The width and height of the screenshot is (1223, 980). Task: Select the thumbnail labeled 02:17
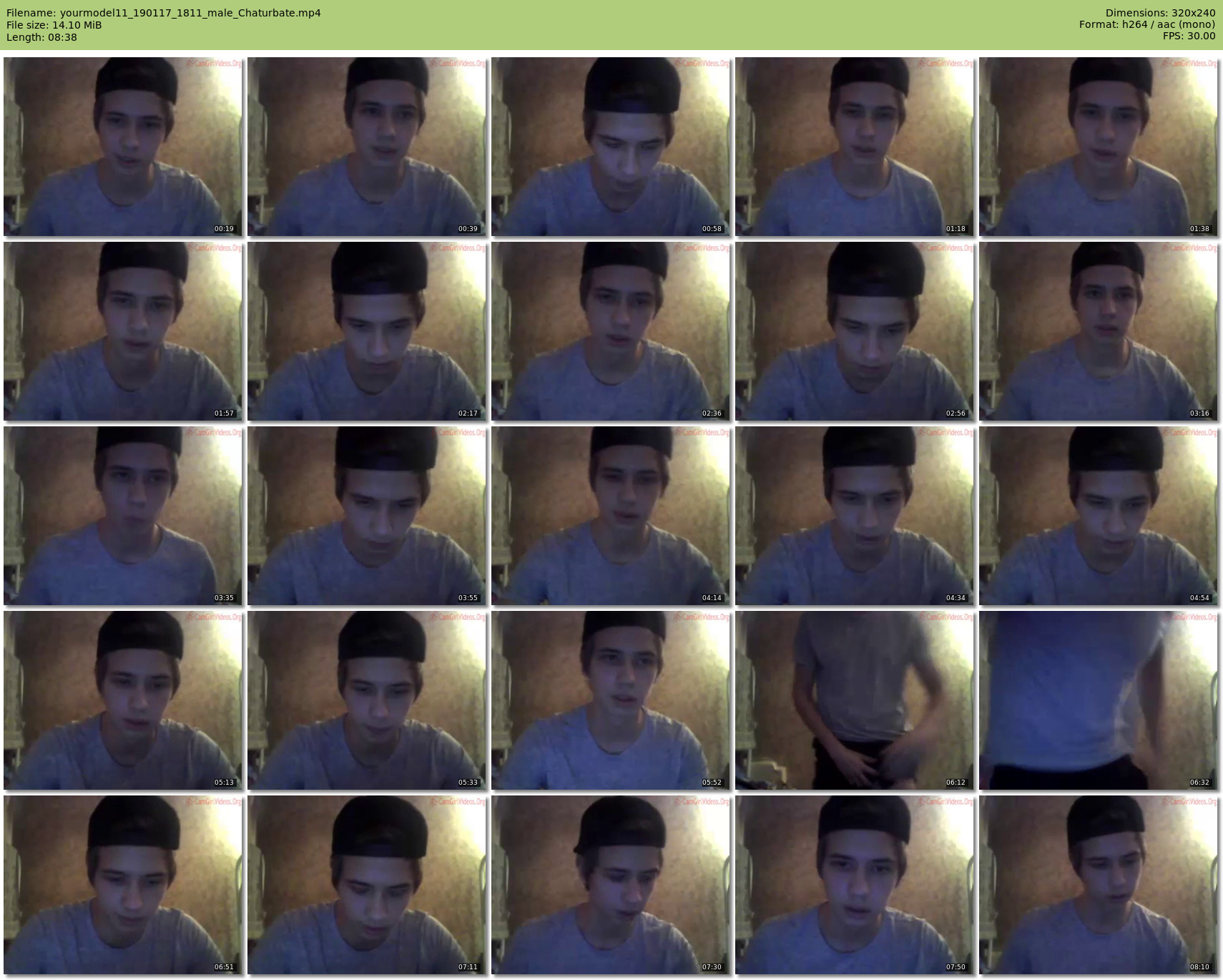[367, 331]
